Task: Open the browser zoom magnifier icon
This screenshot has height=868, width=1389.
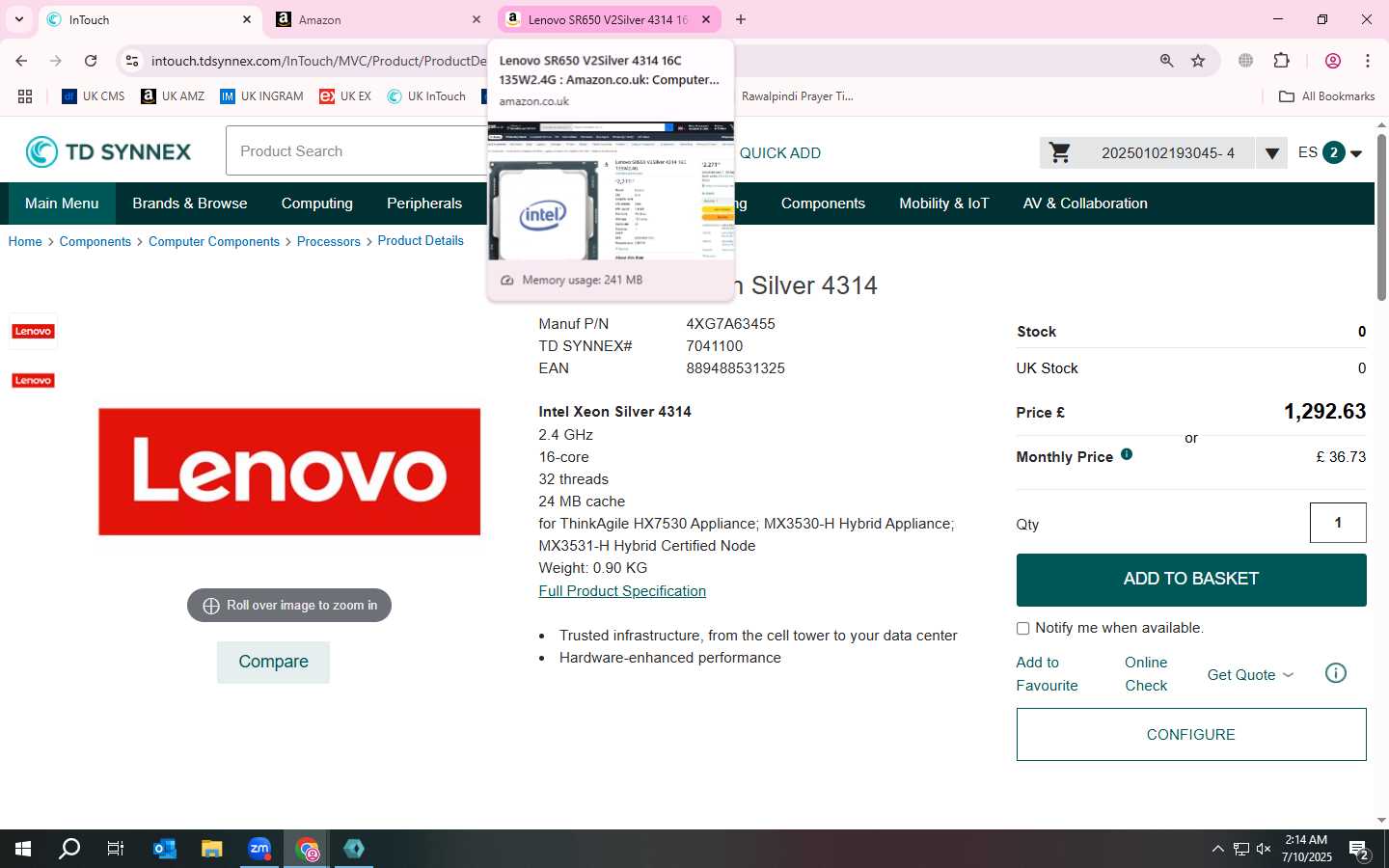Action: coord(1166,61)
